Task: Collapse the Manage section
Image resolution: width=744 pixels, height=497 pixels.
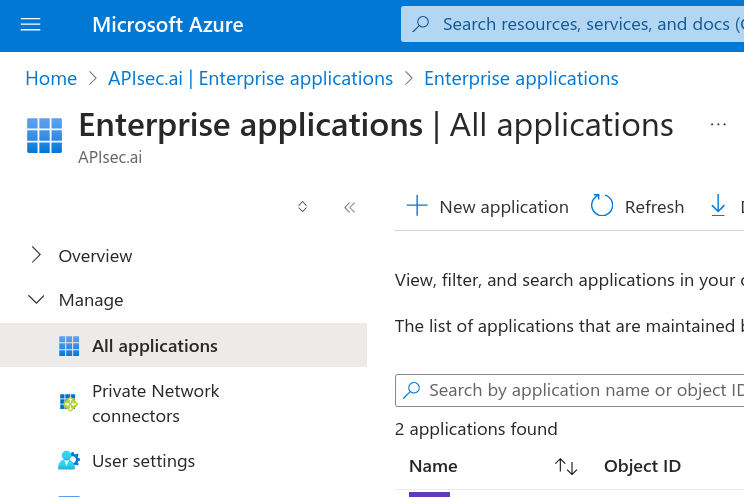Action: coord(37,300)
